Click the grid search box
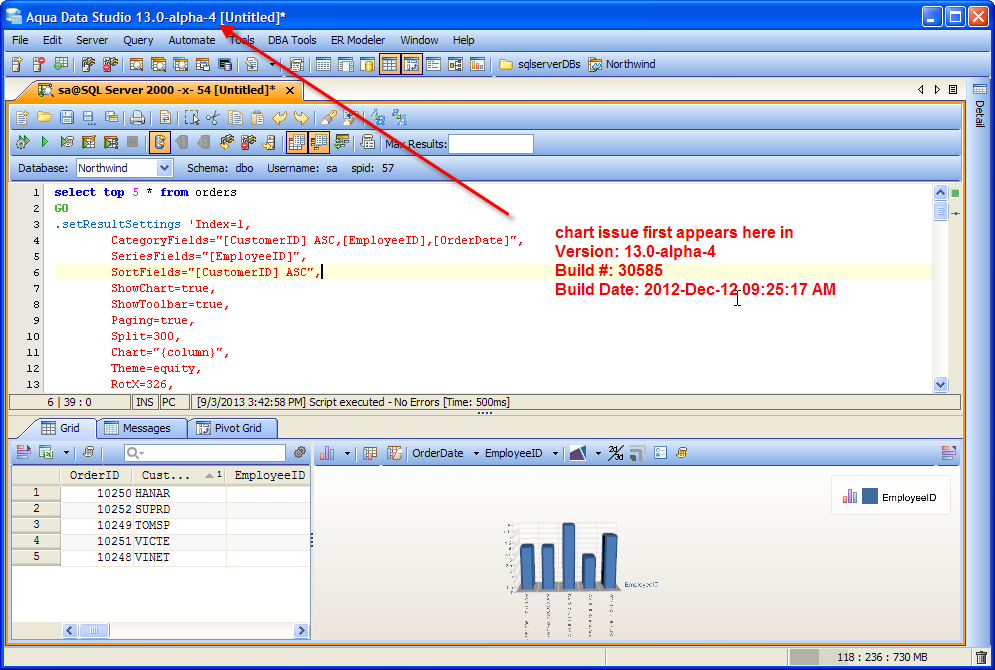Screen dimensions: 995x670 click(204, 452)
